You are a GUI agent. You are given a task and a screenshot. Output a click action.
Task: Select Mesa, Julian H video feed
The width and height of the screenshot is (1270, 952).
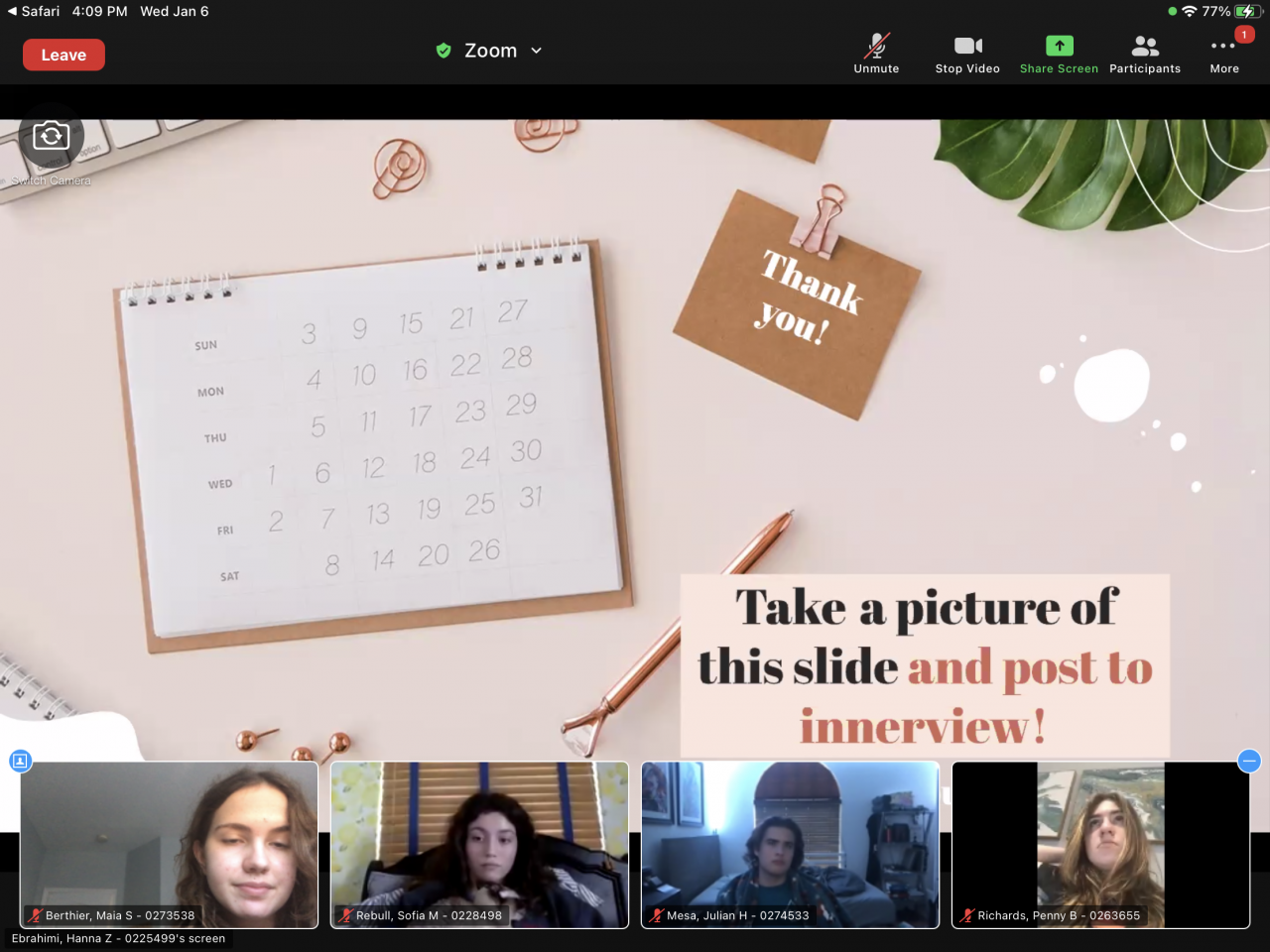click(790, 845)
